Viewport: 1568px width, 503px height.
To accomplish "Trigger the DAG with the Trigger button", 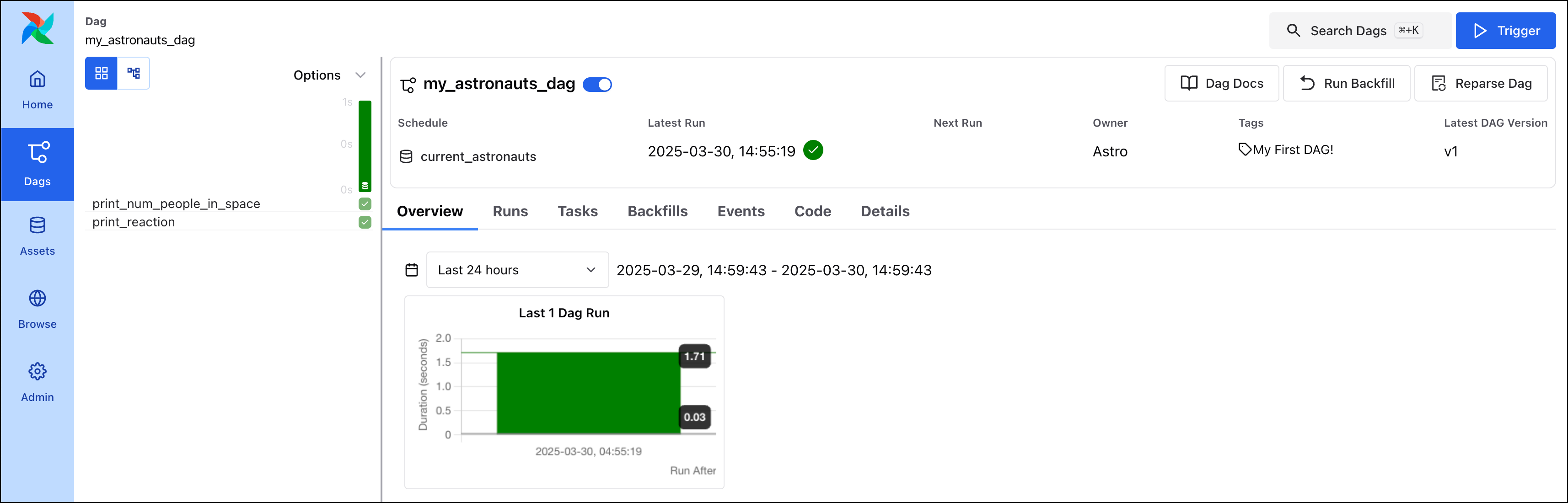I will pos(1505,30).
